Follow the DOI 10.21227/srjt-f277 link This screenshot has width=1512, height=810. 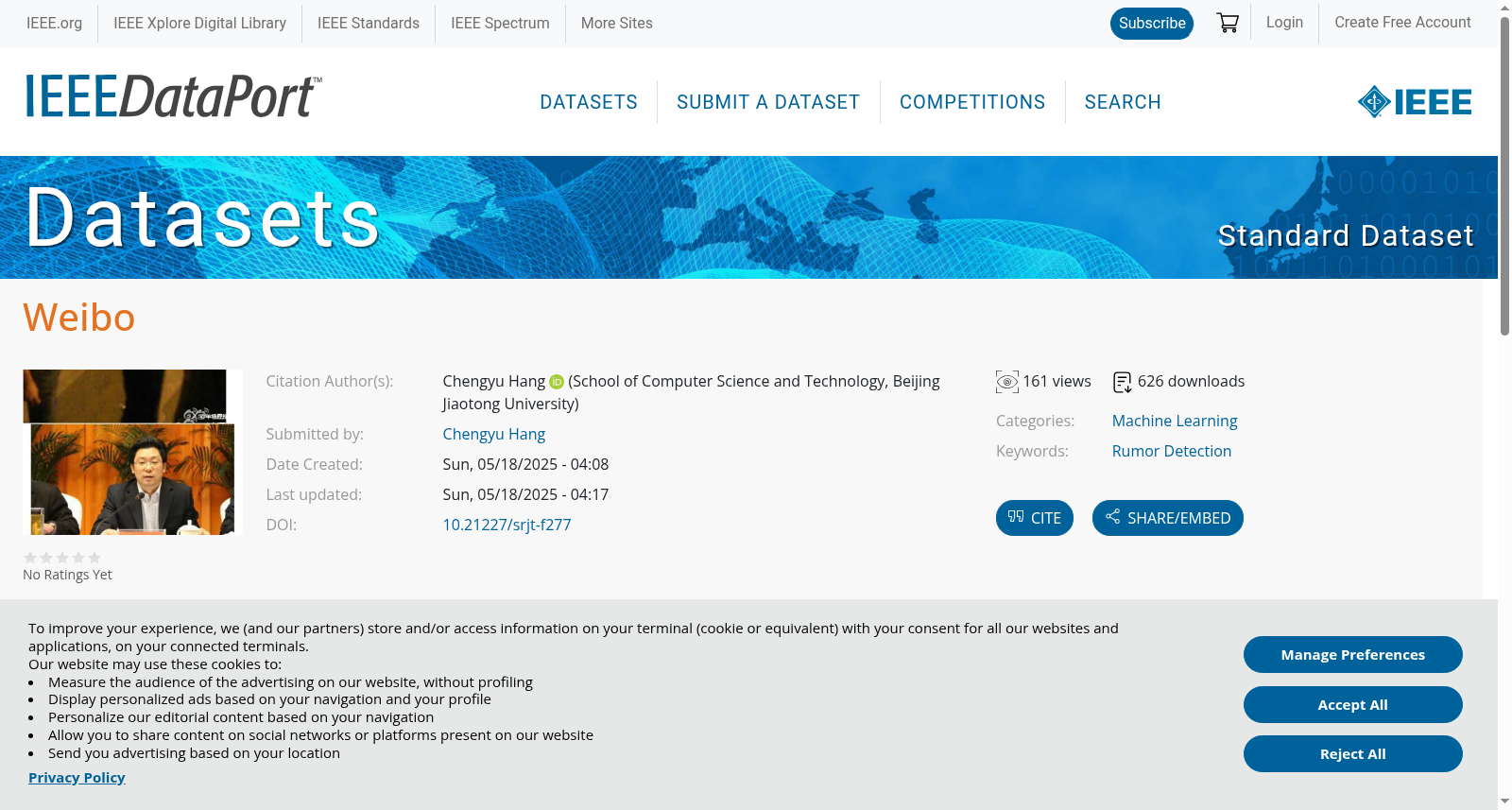coord(507,525)
